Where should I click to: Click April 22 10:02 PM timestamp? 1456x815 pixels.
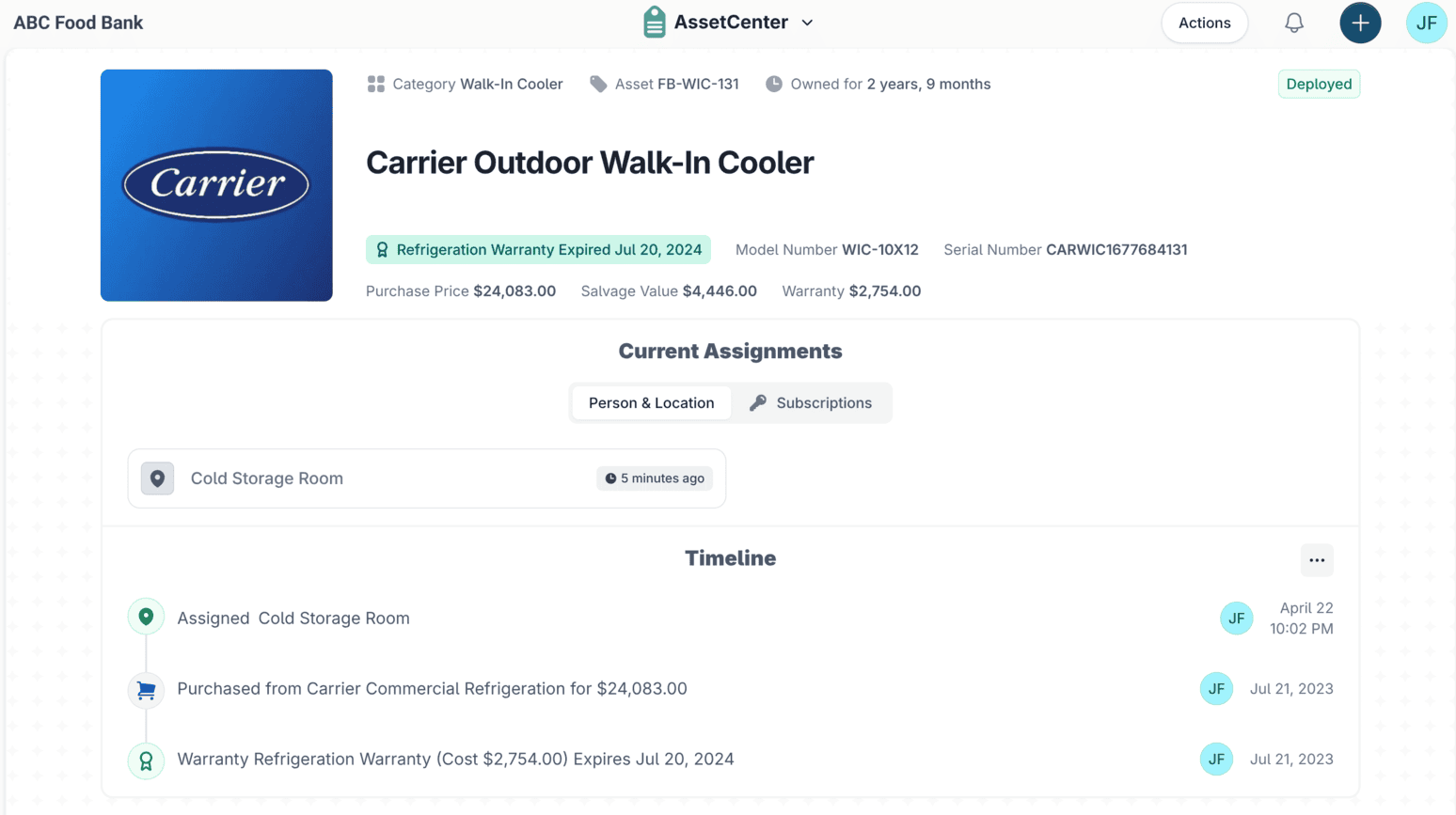1302,619
